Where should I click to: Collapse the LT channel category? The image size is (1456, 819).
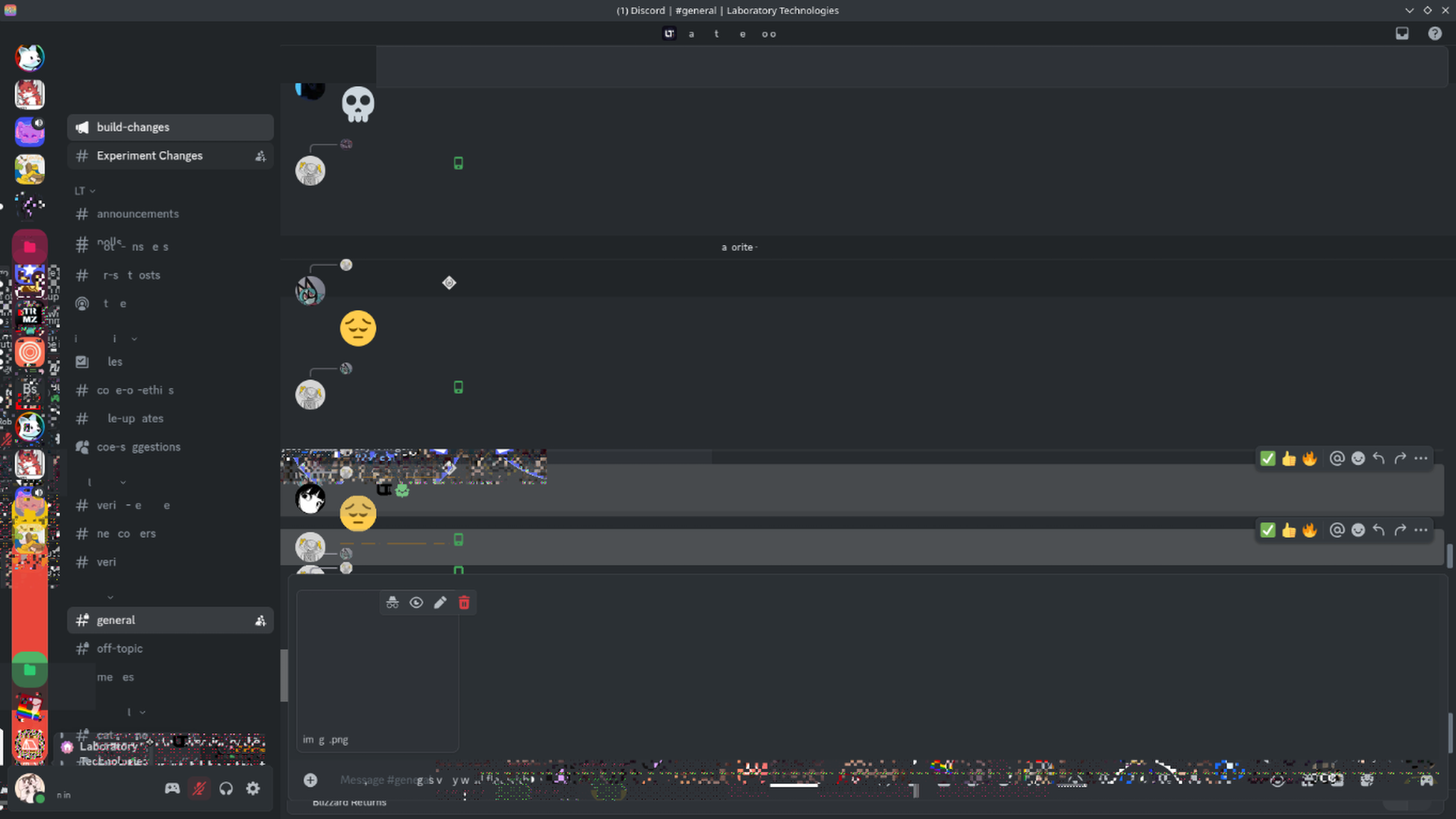[x=84, y=191]
